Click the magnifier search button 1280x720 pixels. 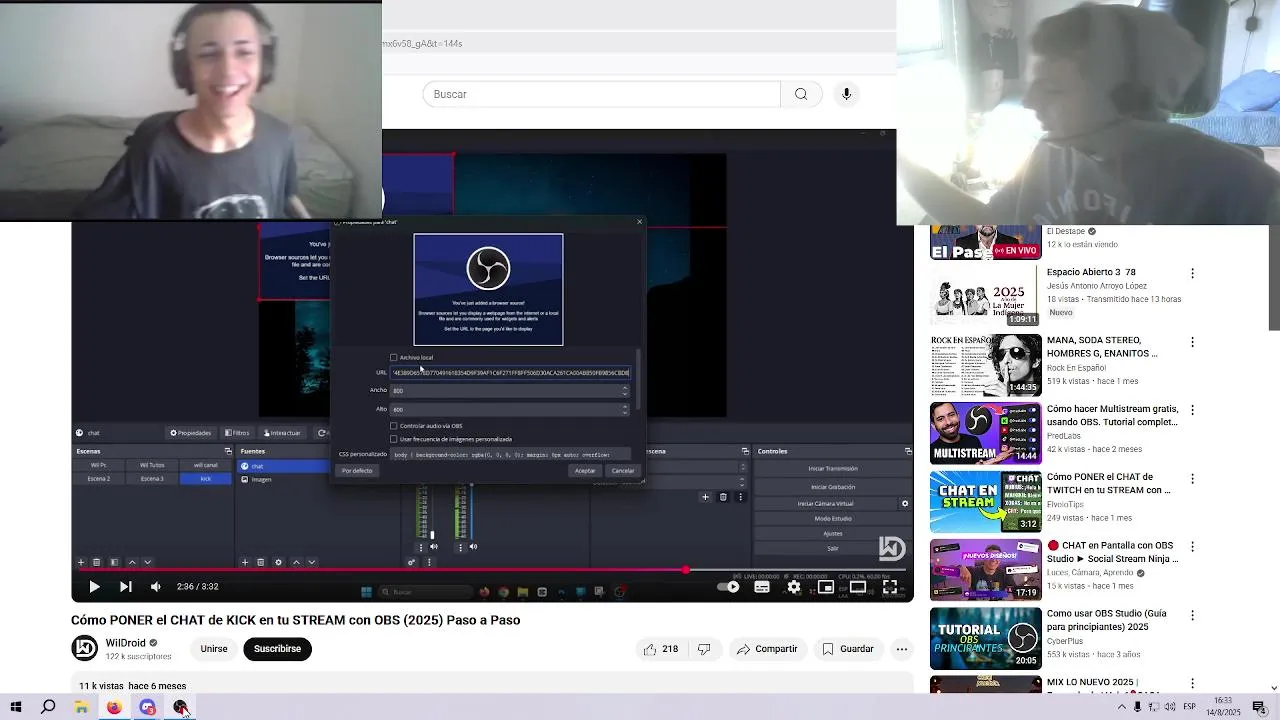point(801,94)
